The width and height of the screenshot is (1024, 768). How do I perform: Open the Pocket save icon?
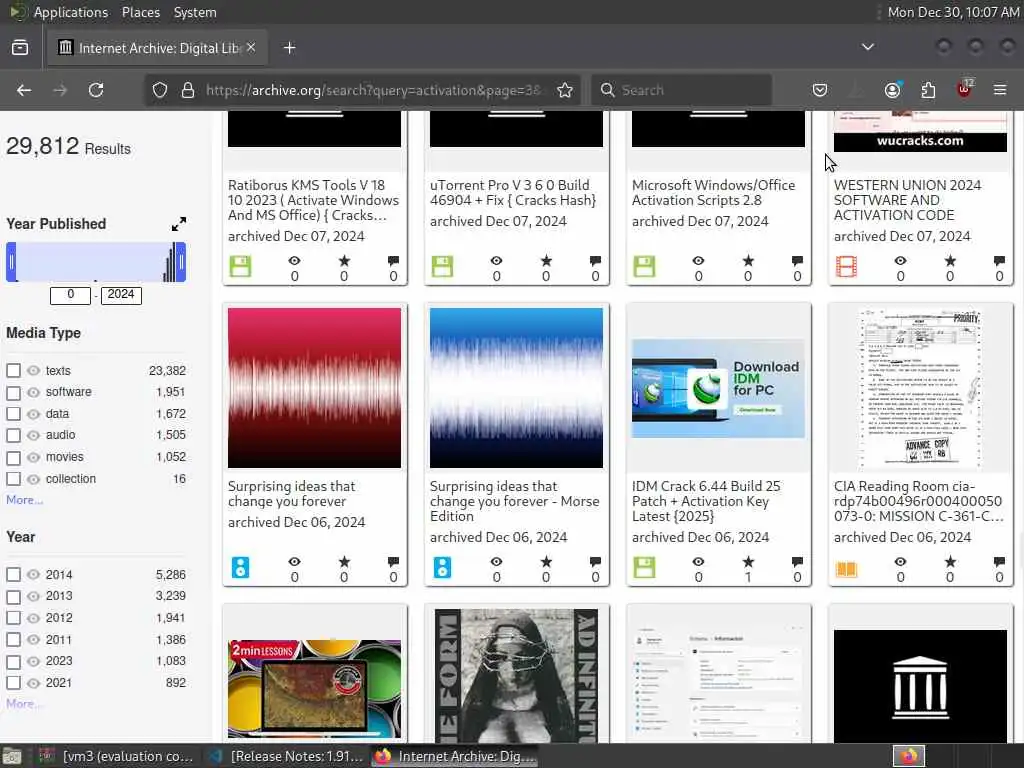click(820, 90)
